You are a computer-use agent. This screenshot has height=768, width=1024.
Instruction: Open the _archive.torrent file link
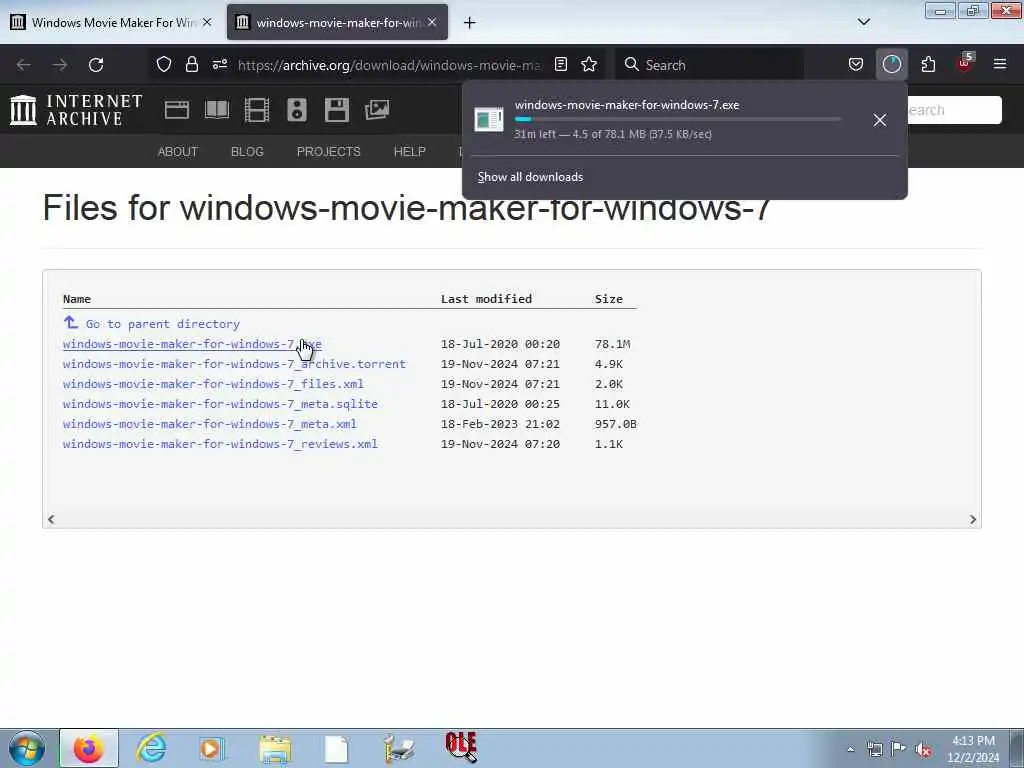click(x=234, y=364)
